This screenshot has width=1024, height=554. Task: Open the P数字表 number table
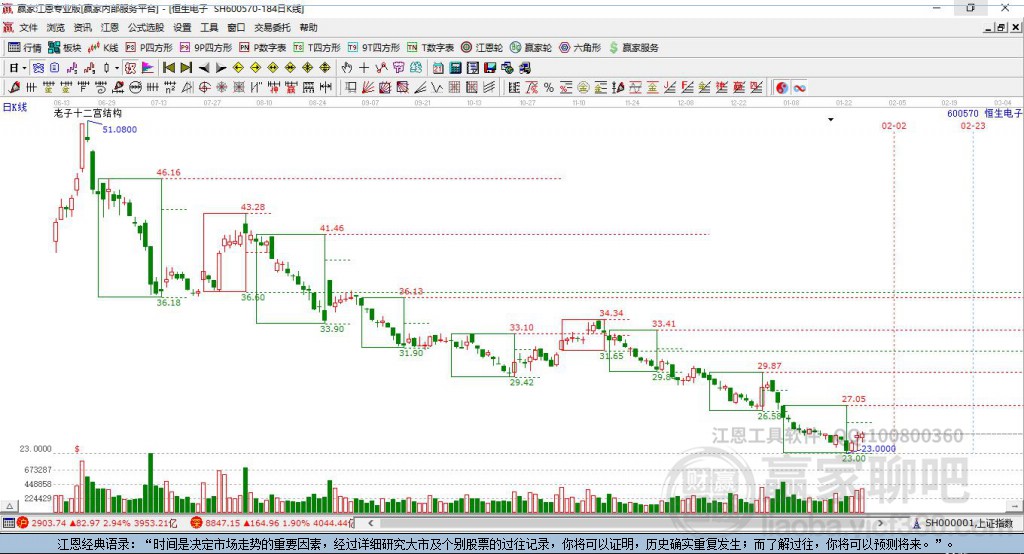(263, 48)
